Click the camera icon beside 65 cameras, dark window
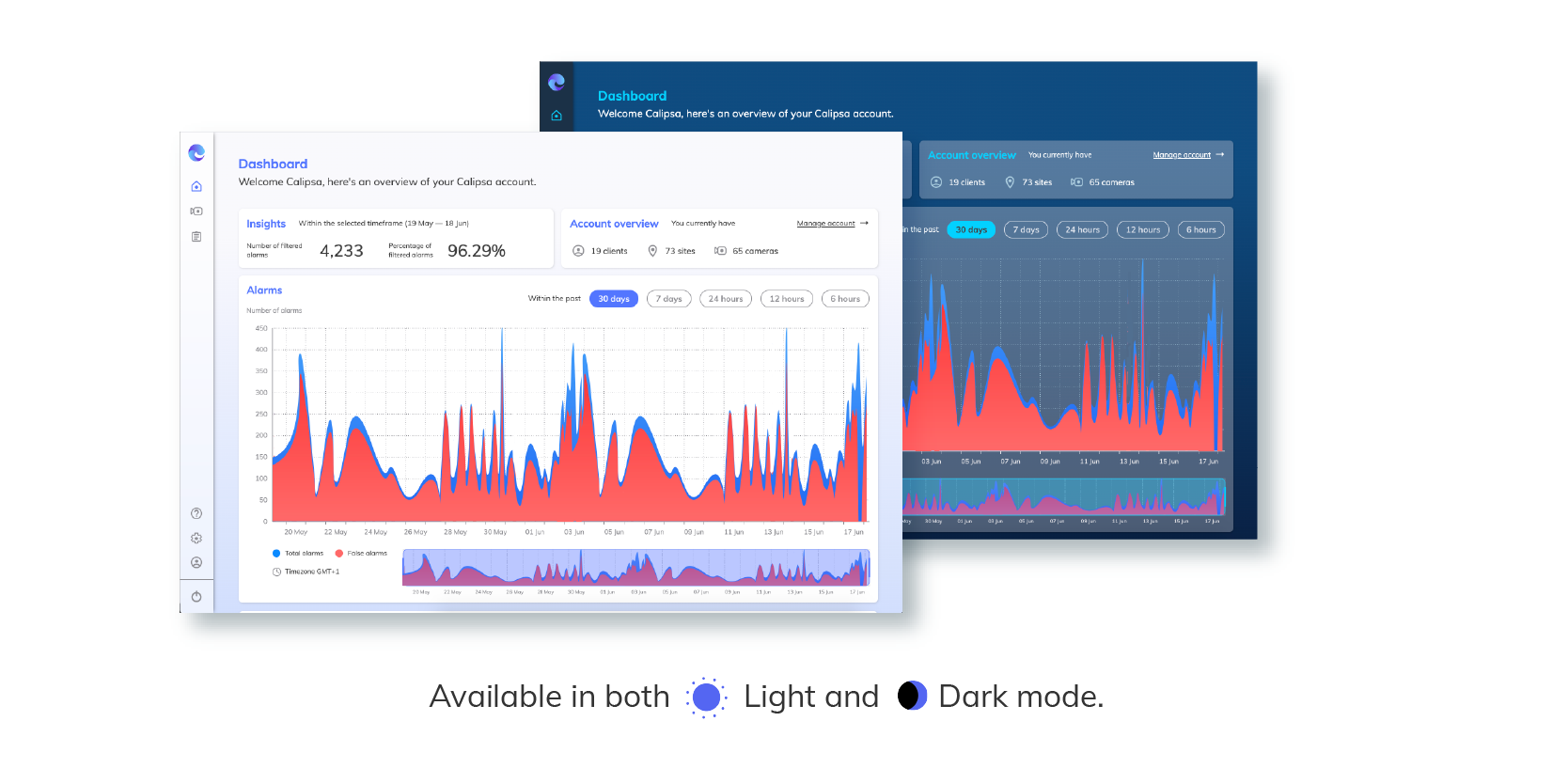The image size is (1568, 784). 1077,182
